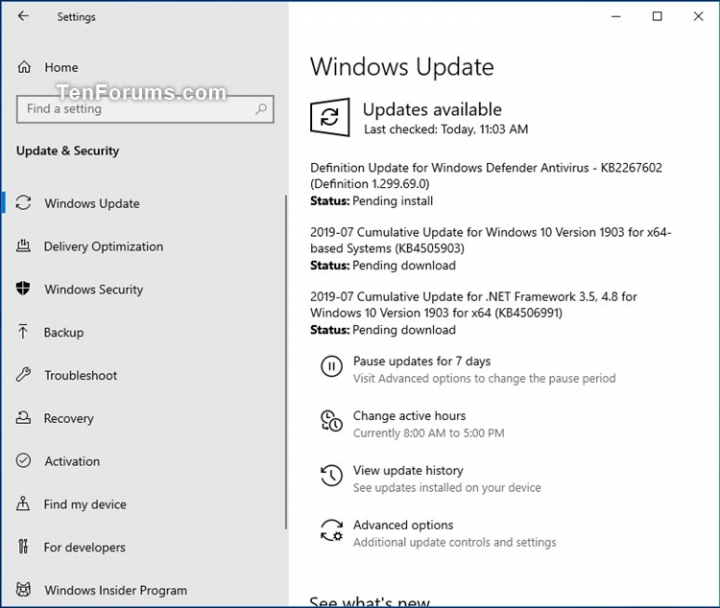Click the Home house icon
Screen dimensions: 720x608
pos(24,68)
